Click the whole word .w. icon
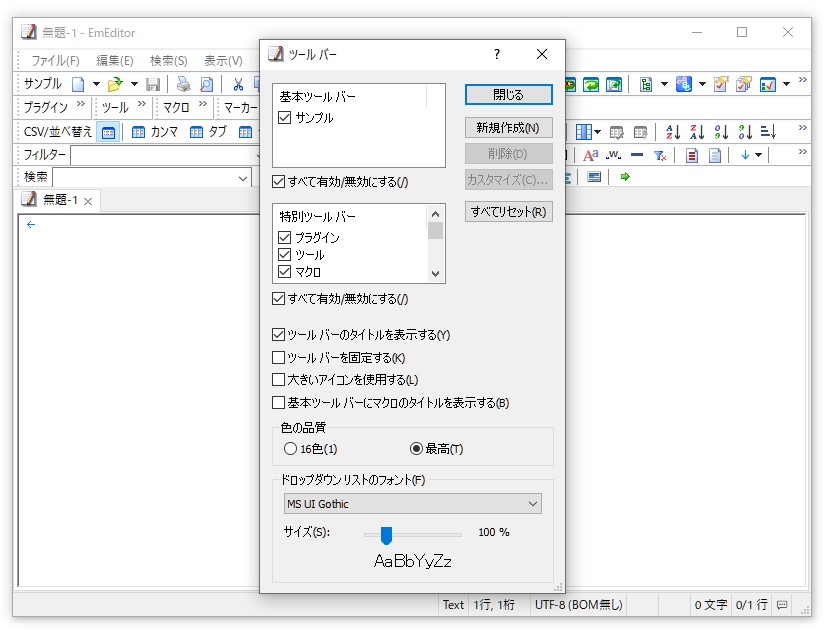This screenshot has height=632, width=824. tap(613, 155)
